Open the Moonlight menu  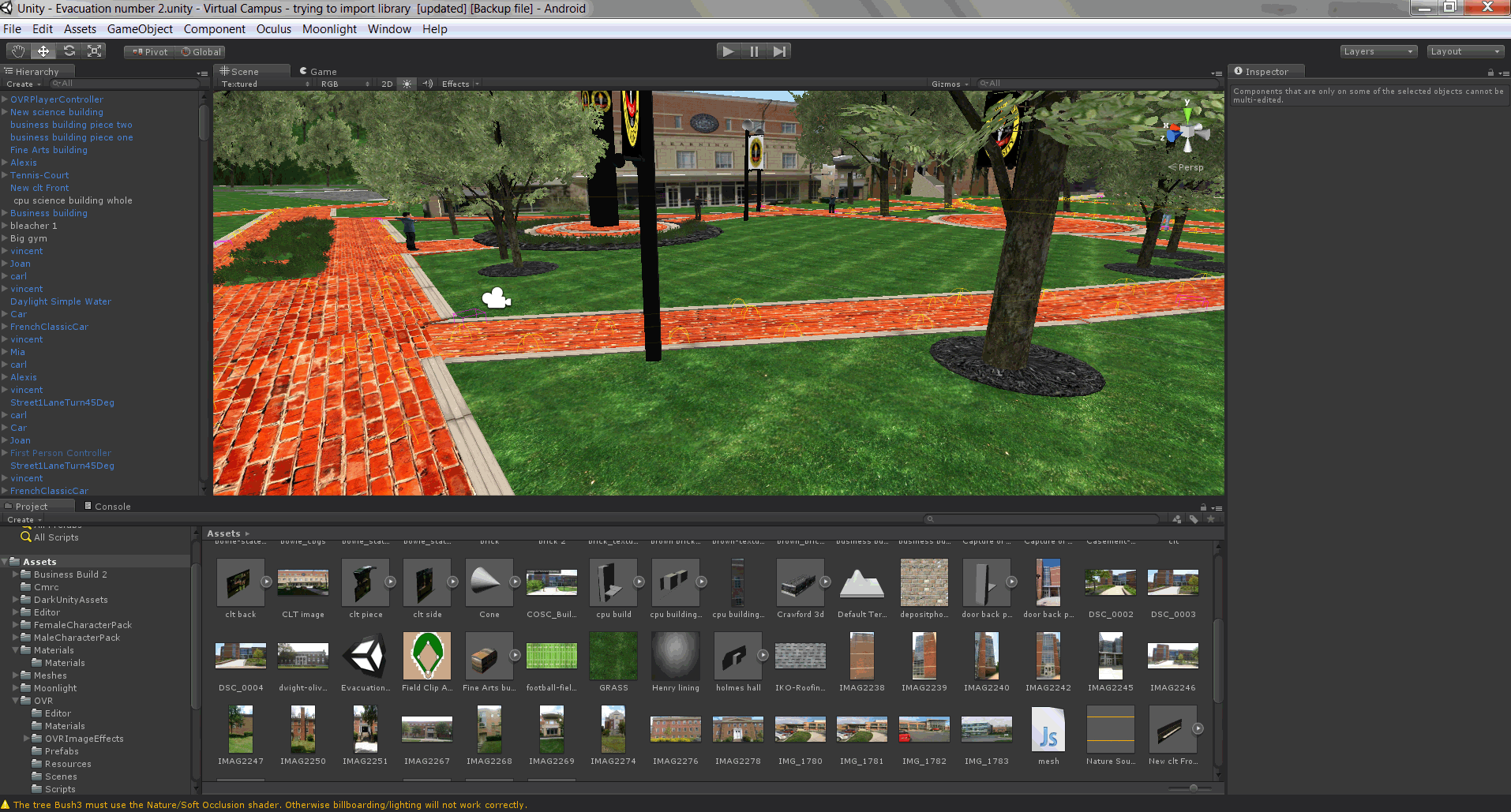pyautogui.click(x=329, y=29)
